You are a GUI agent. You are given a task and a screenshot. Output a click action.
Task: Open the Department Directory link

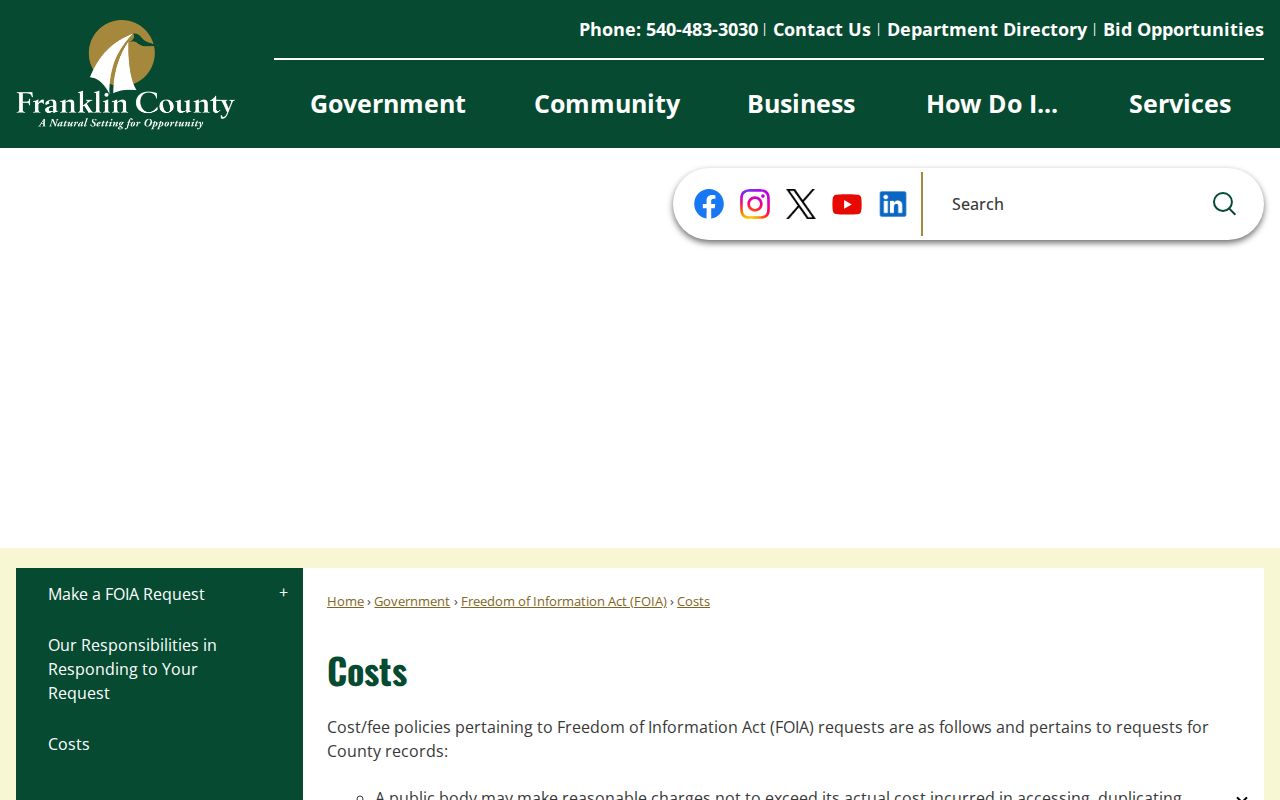click(987, 30)
